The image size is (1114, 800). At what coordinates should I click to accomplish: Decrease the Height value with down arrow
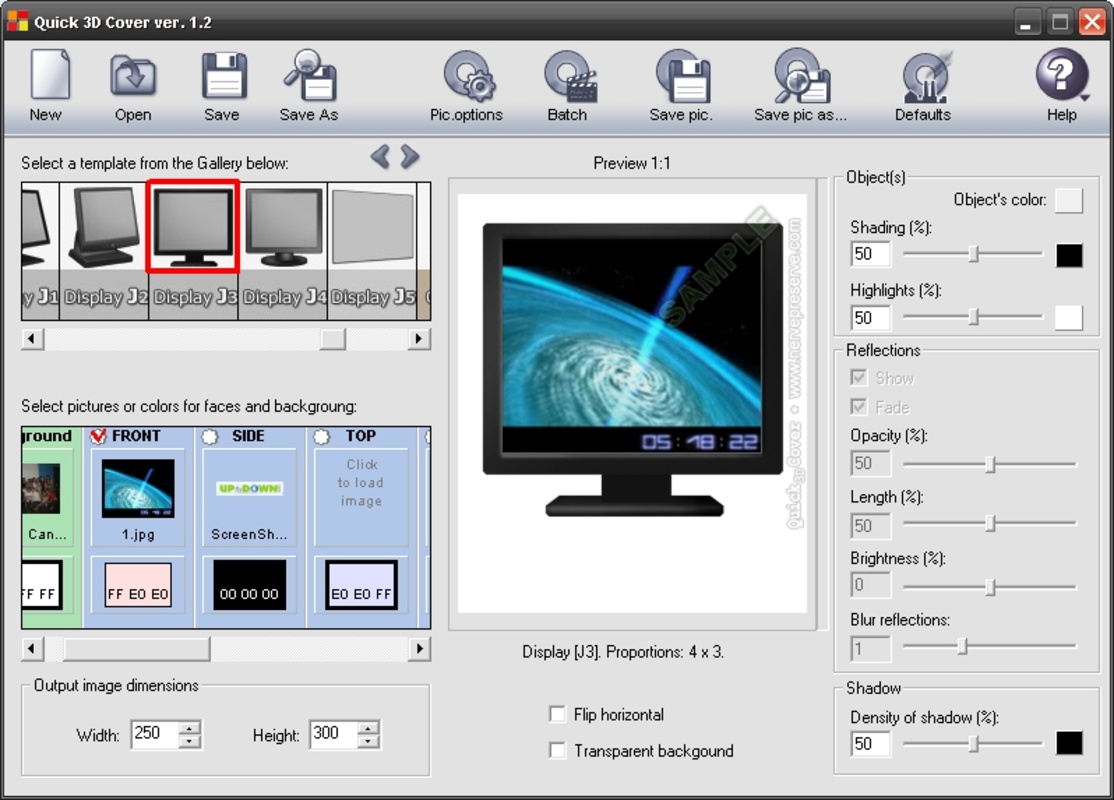pos(369,741)
